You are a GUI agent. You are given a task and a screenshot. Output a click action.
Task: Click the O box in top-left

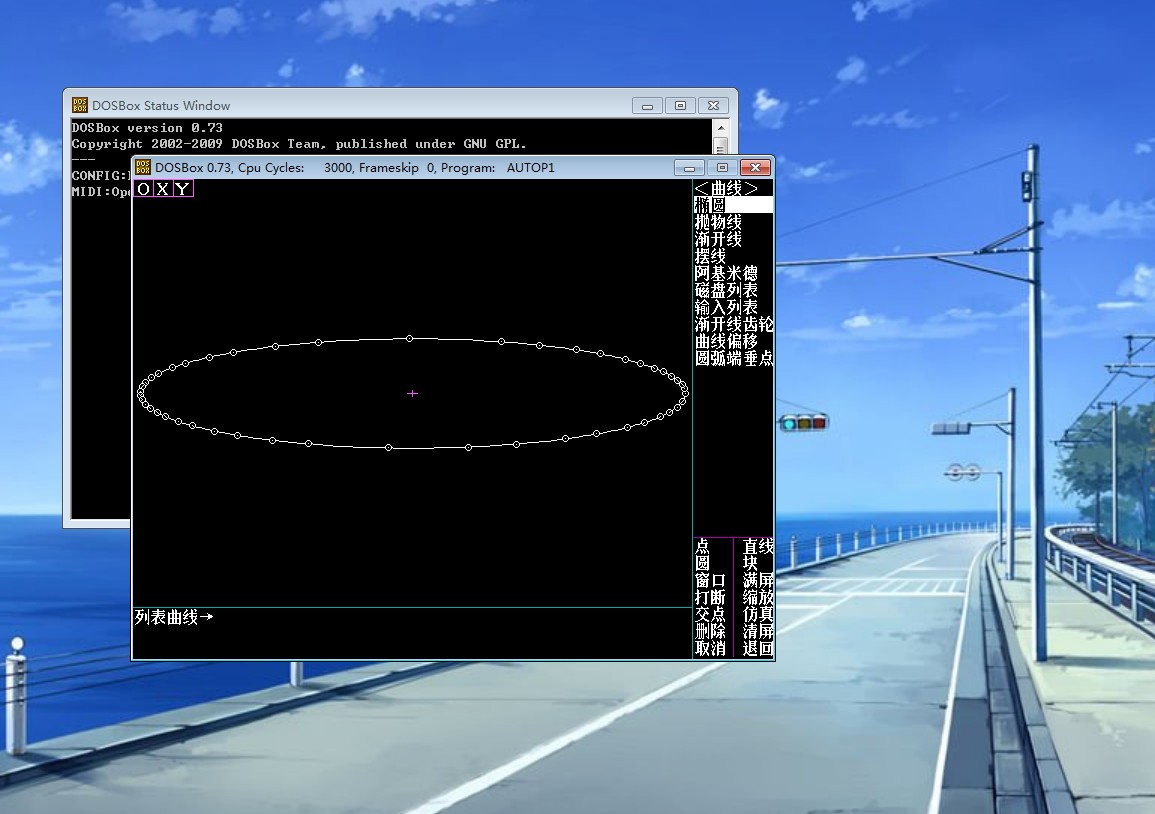coord(144,189)
